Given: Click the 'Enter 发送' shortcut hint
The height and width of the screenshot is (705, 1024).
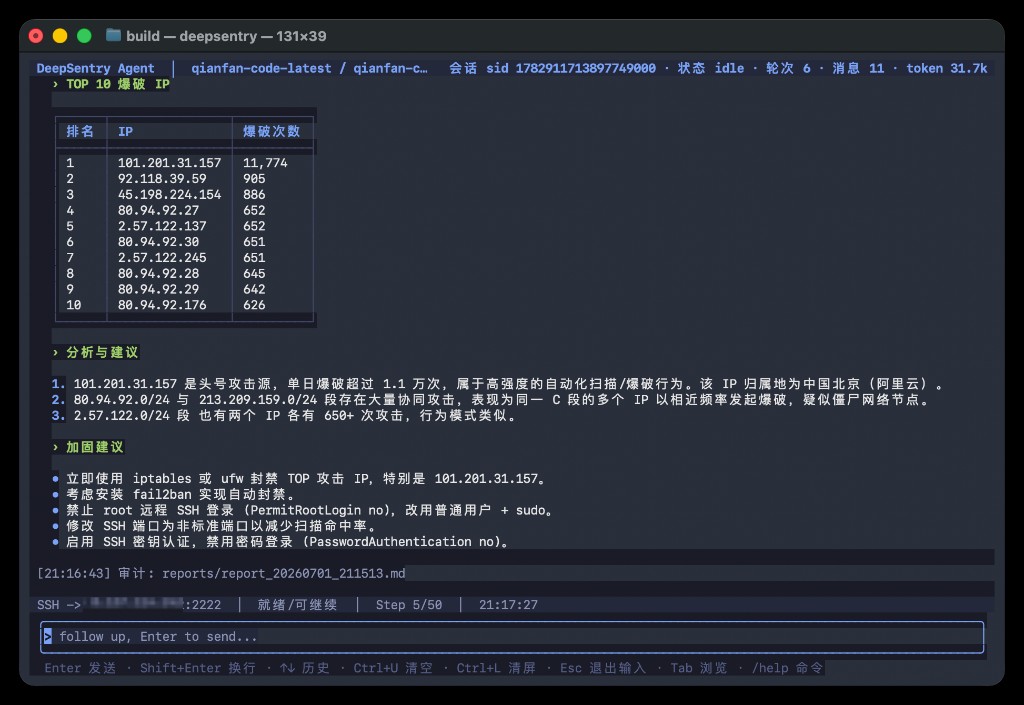Looking at the screenshot, I should 80,668.
